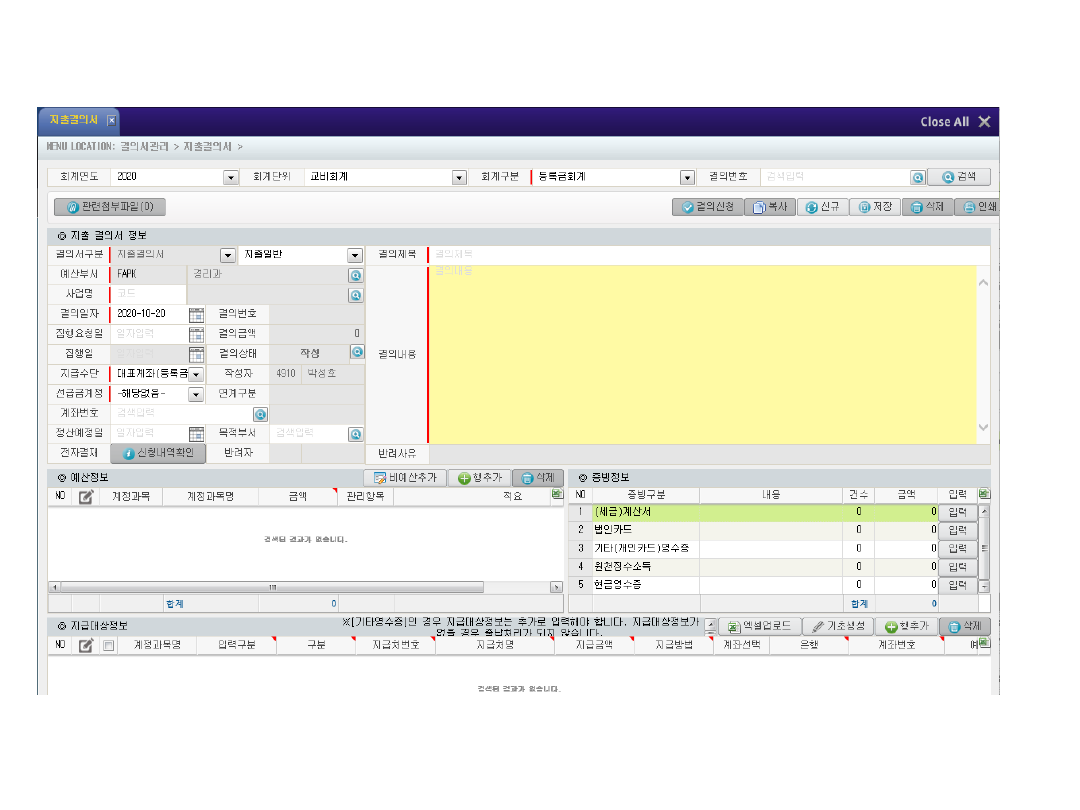
Task: Click the edit icon in 지급대상정보 header
Action: (86, 645)
